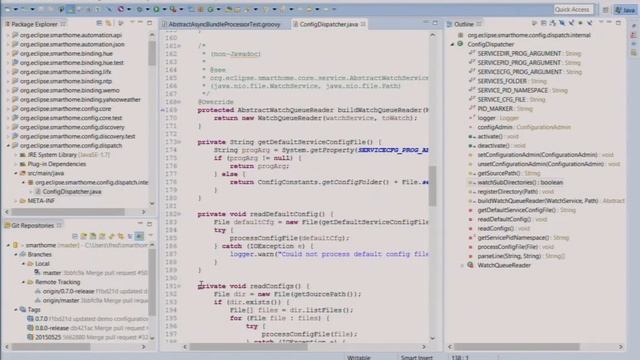The width and height of the screenshot is (640, 360).
Task: Click the editor vertical scrollbar thumb
Action: click(x=433, y=186)
